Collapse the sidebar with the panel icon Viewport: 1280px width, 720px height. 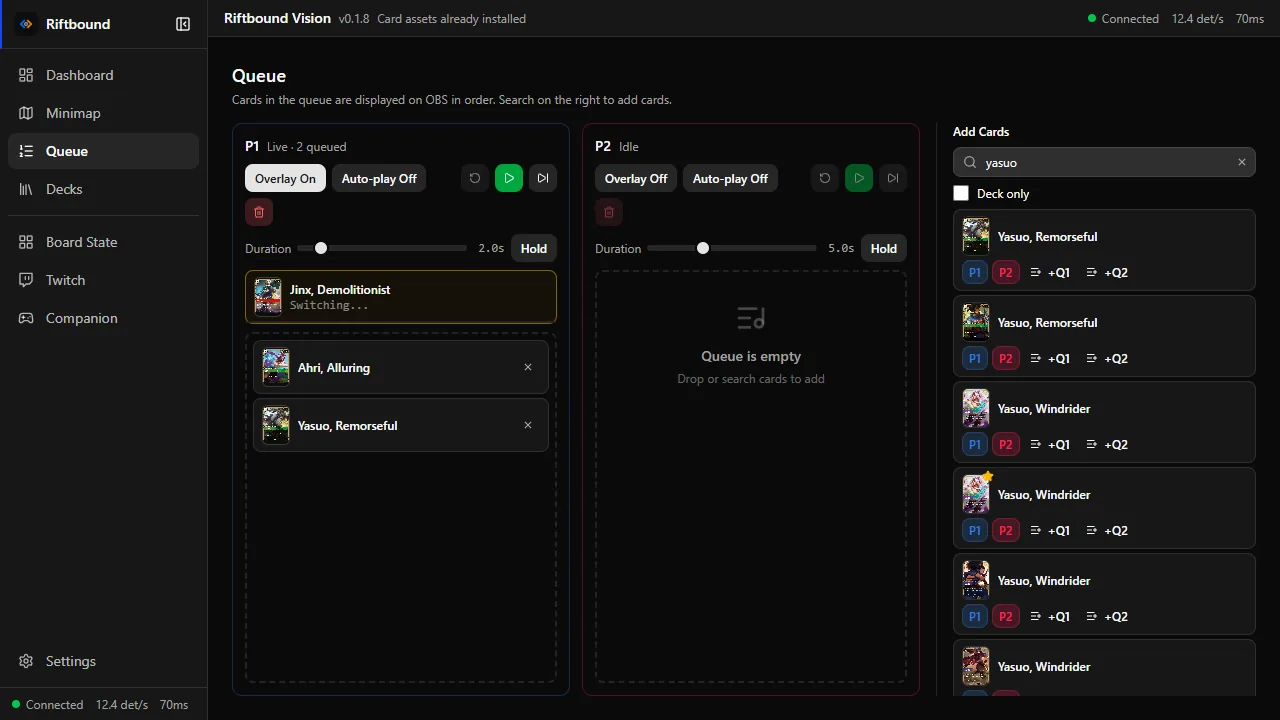pos(183,24)
